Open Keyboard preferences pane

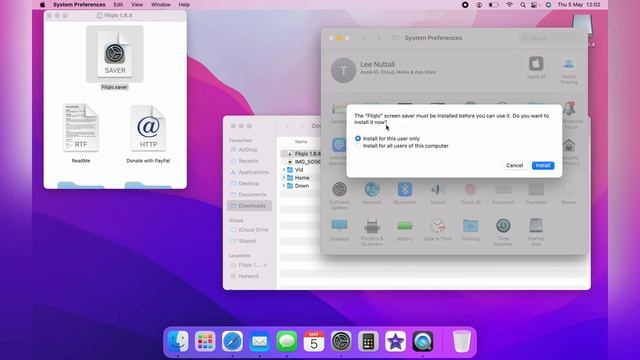503,193
